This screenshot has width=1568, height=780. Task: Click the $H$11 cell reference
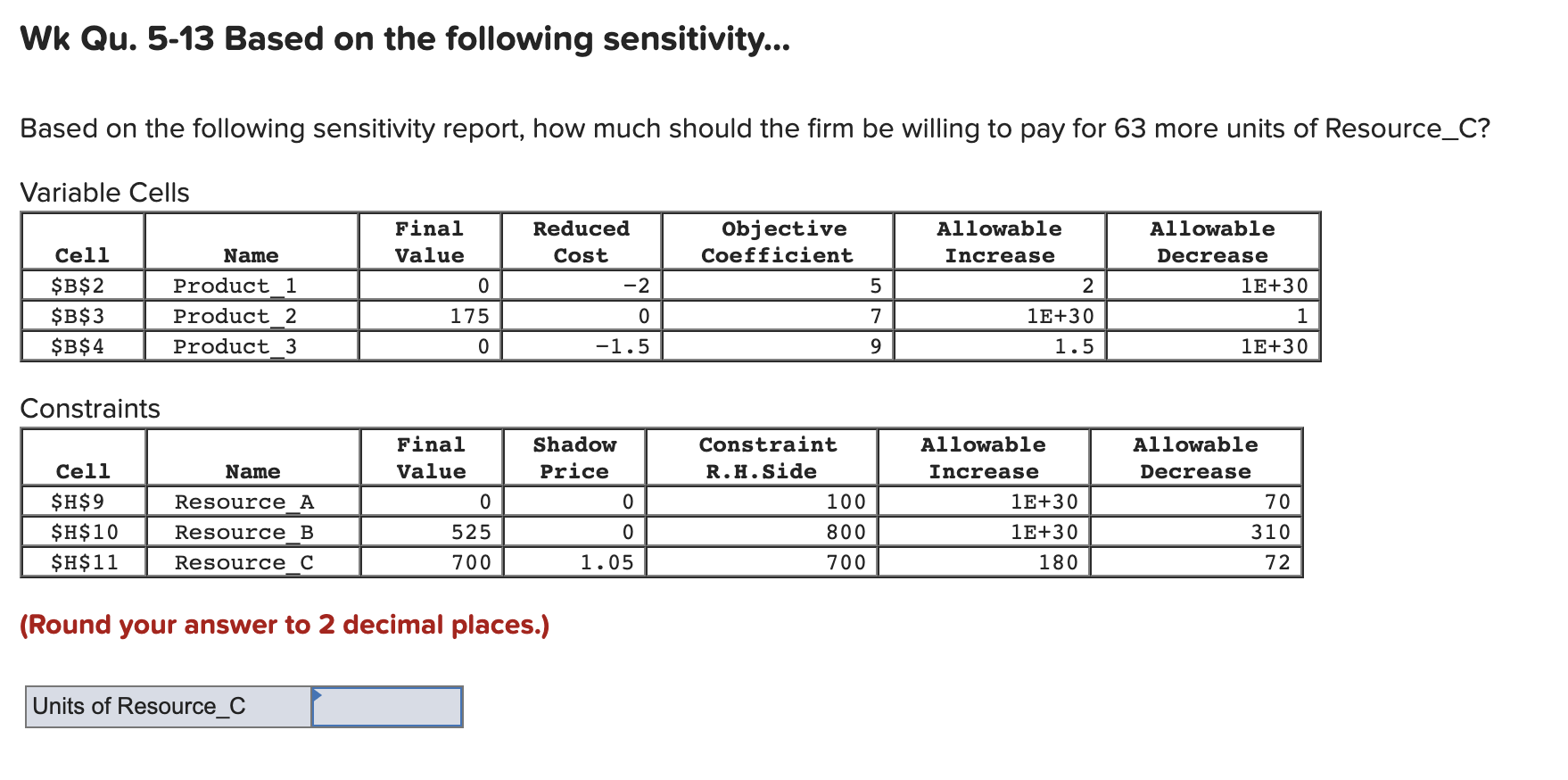pyautogui.click(x=79, y=561)
